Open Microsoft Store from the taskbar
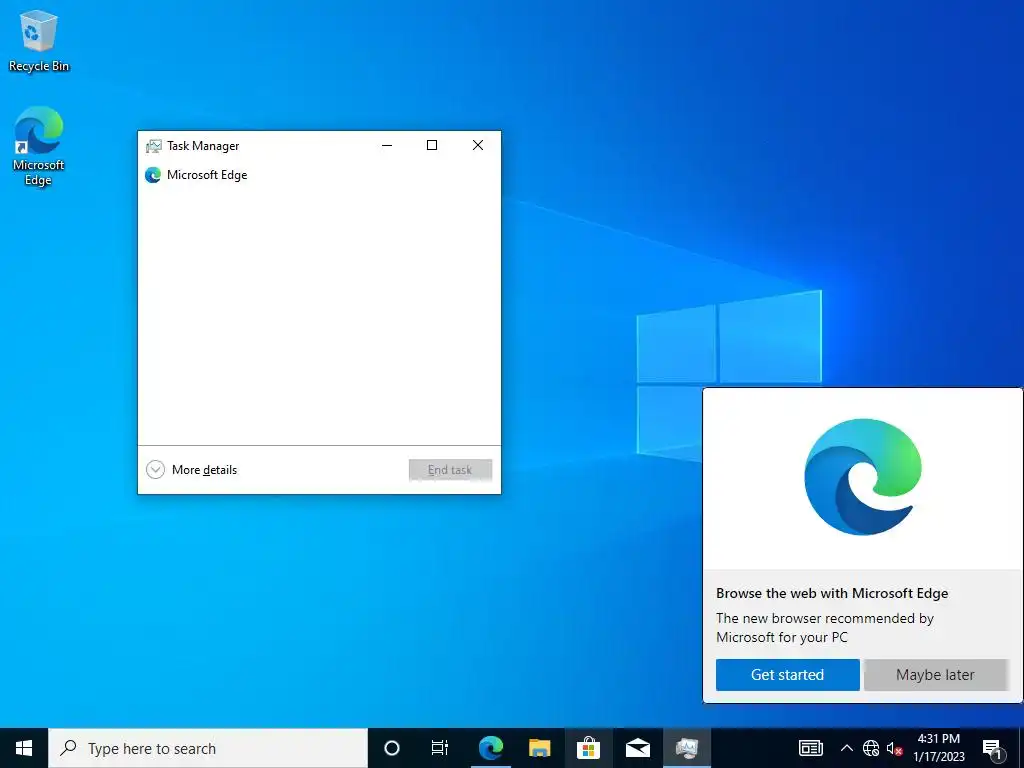Image resolution: width=1024 pixels, height=768 pixels. point(588,748)
